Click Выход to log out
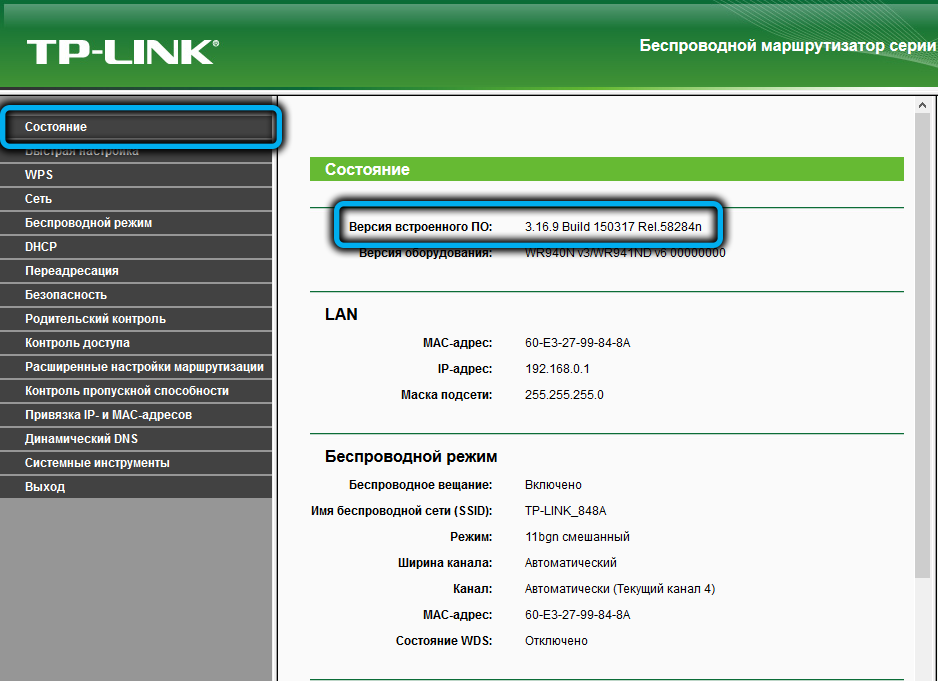 [x=45, y=487]
